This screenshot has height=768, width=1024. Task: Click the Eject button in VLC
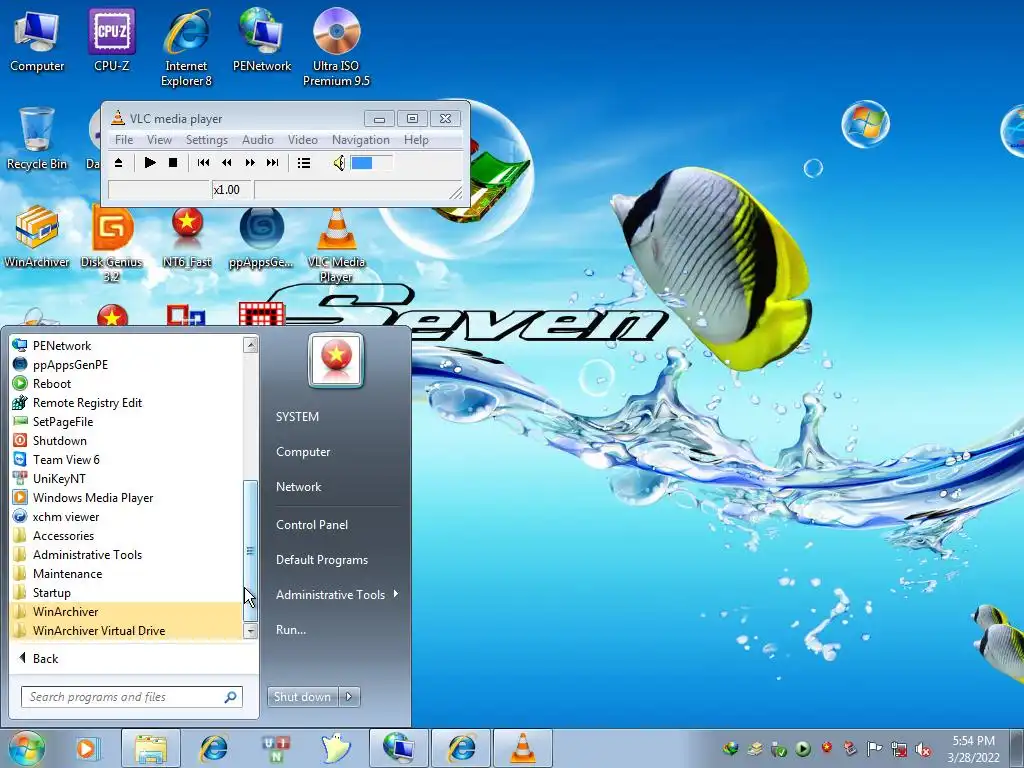118,163
